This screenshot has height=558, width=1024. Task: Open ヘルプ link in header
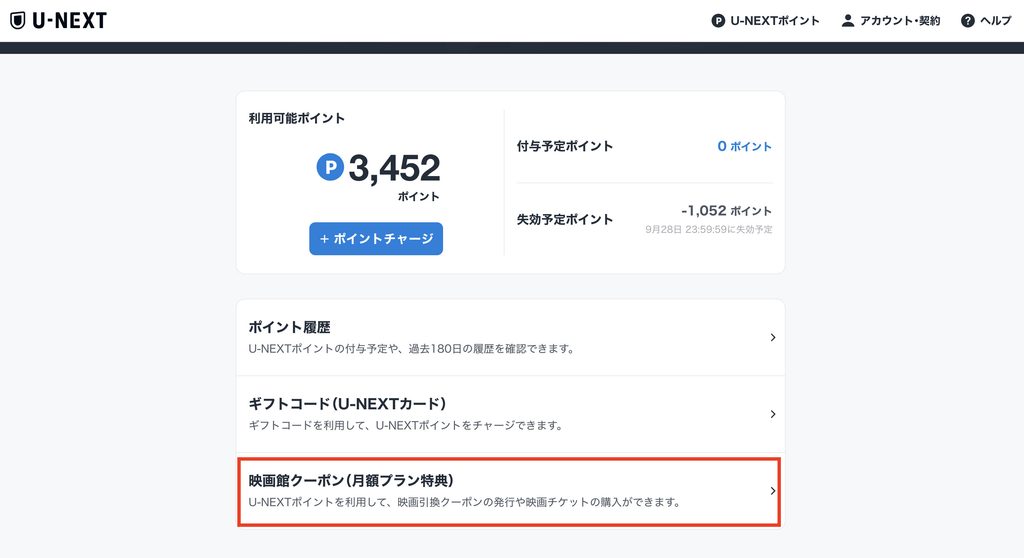point(996,21)
